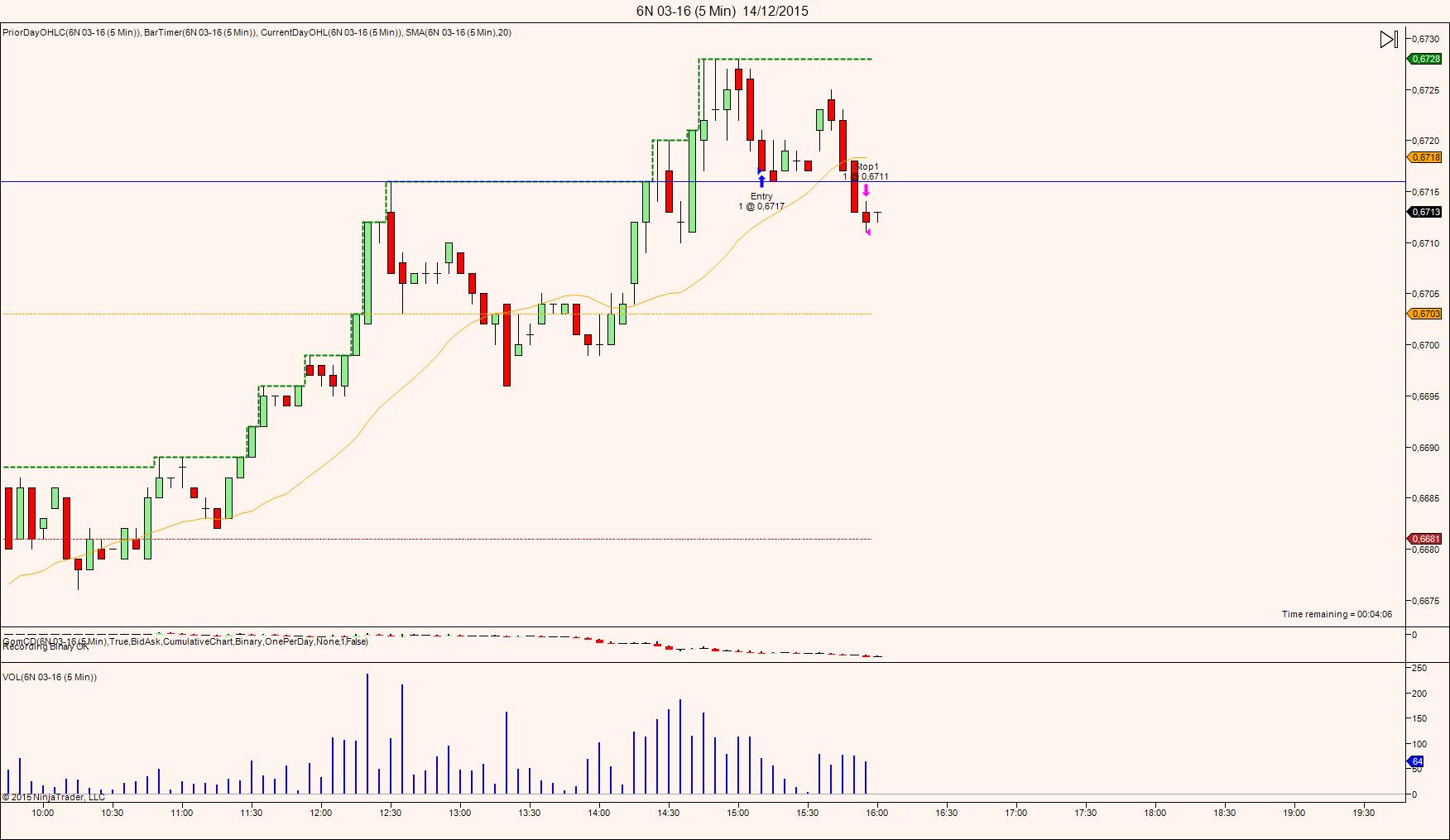Select the CurrentDayOHL indicator label

(331, 32)
